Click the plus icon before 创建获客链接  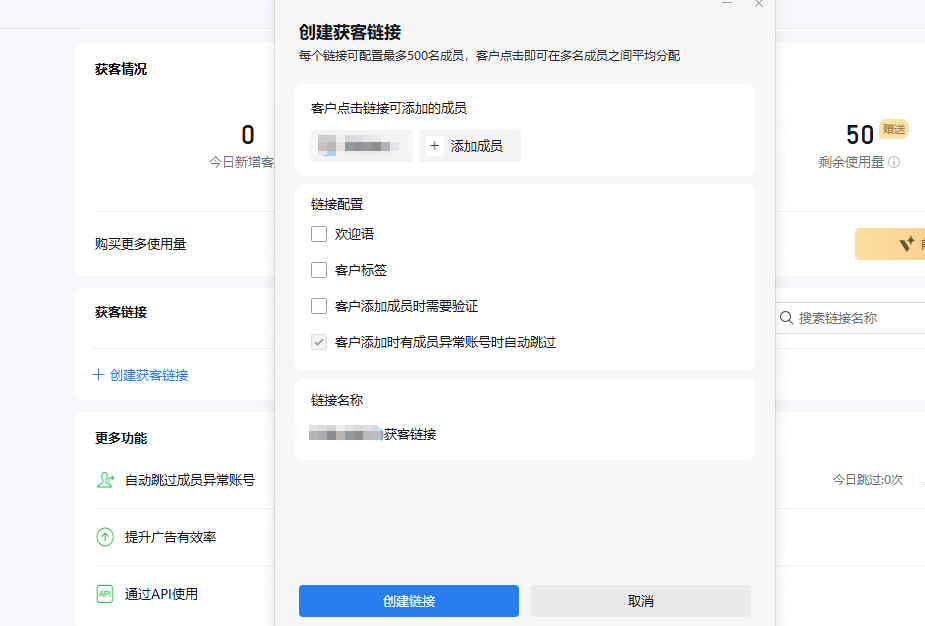click(98, 375)
